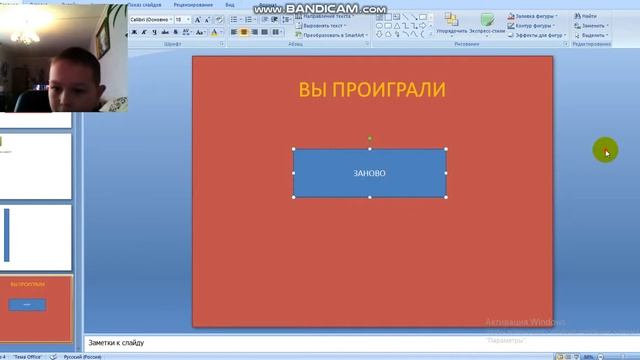Open Paragraph (Абзац) dialog launcher
Screen dimensions: 640x360
[x=367, y=44]
